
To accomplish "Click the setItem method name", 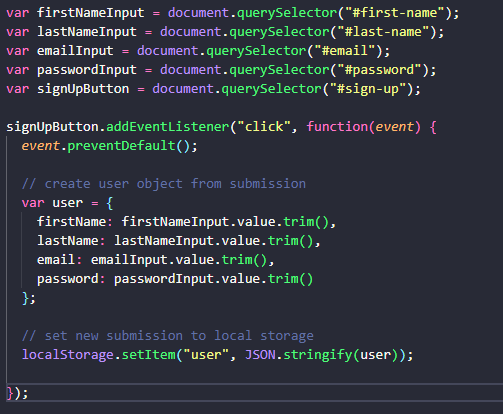I will coord(149,355).
